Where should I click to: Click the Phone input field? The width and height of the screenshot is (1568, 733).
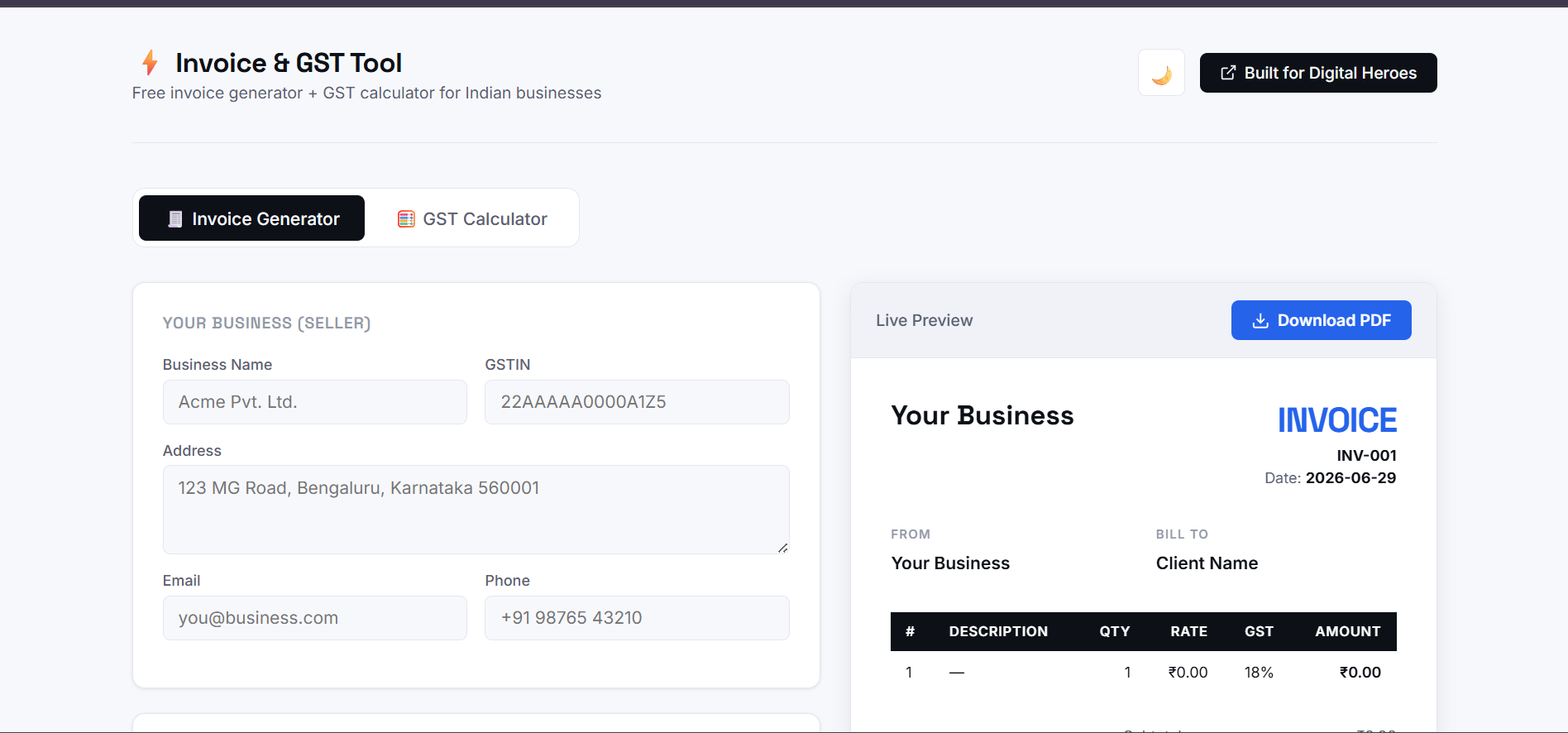tap(637, 618)
